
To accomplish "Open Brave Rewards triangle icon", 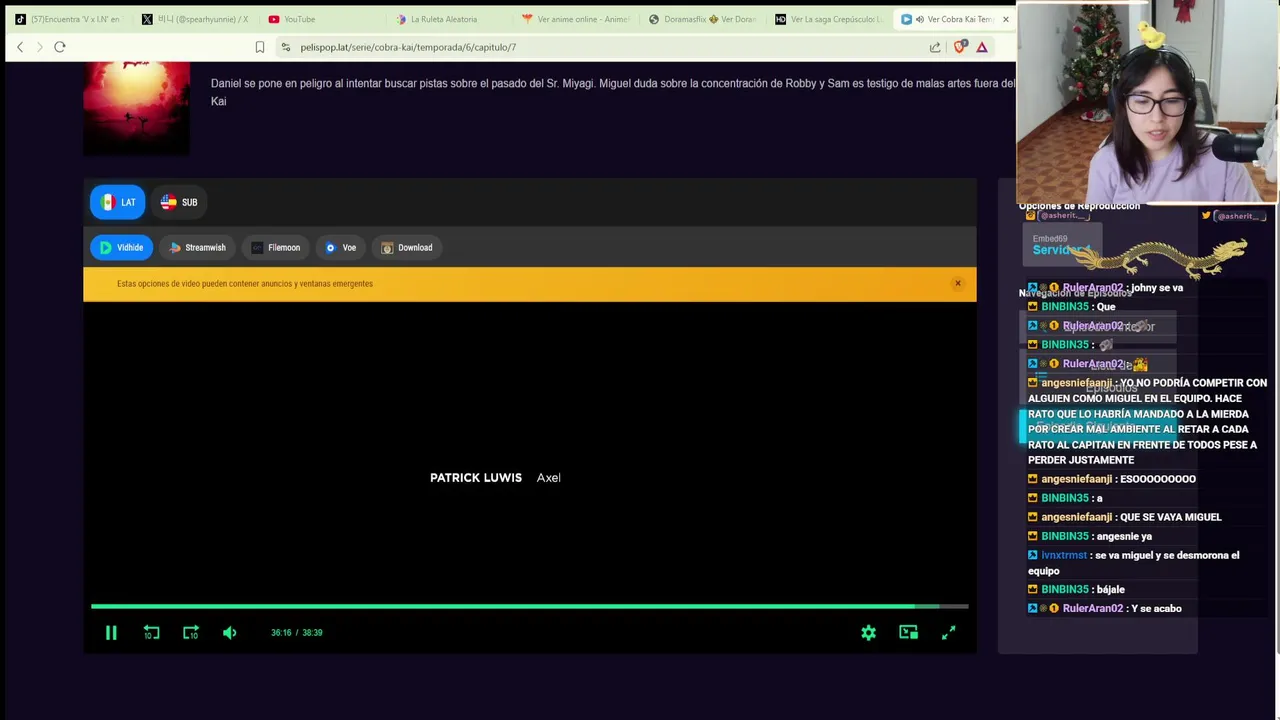I will tap(982, 47).
